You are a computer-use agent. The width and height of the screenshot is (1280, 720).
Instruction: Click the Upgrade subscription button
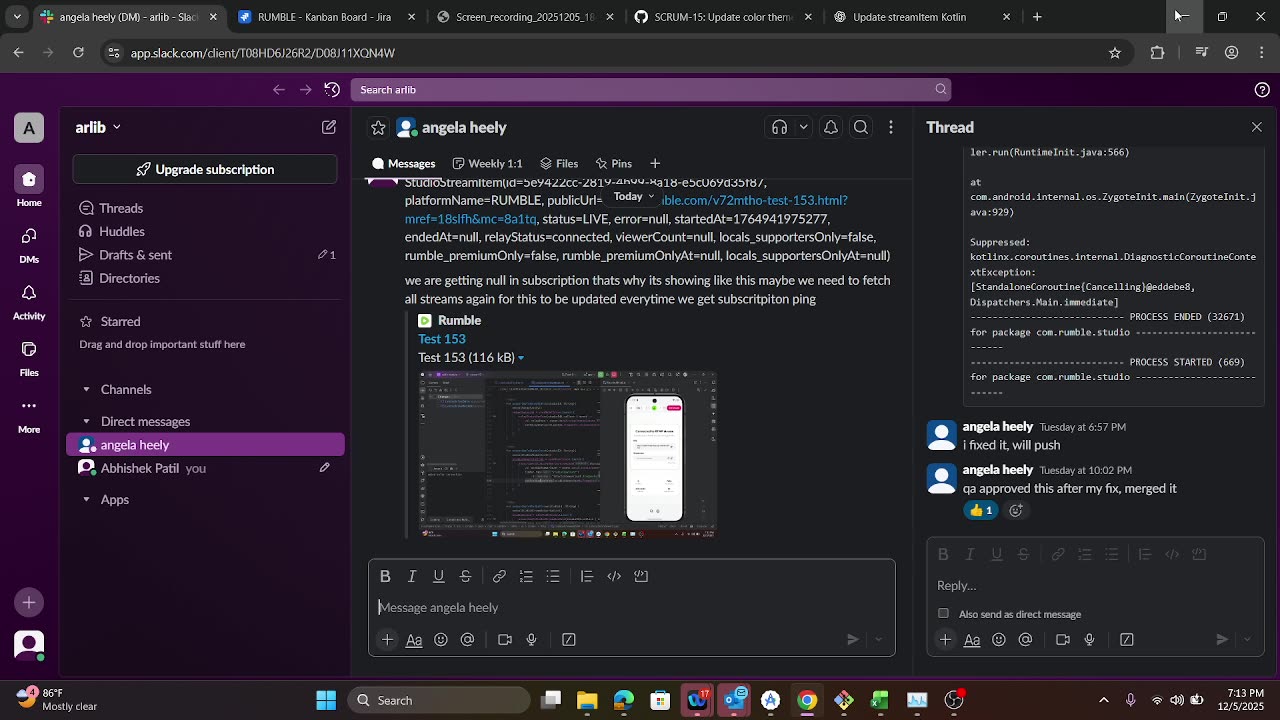click(205, 169)
